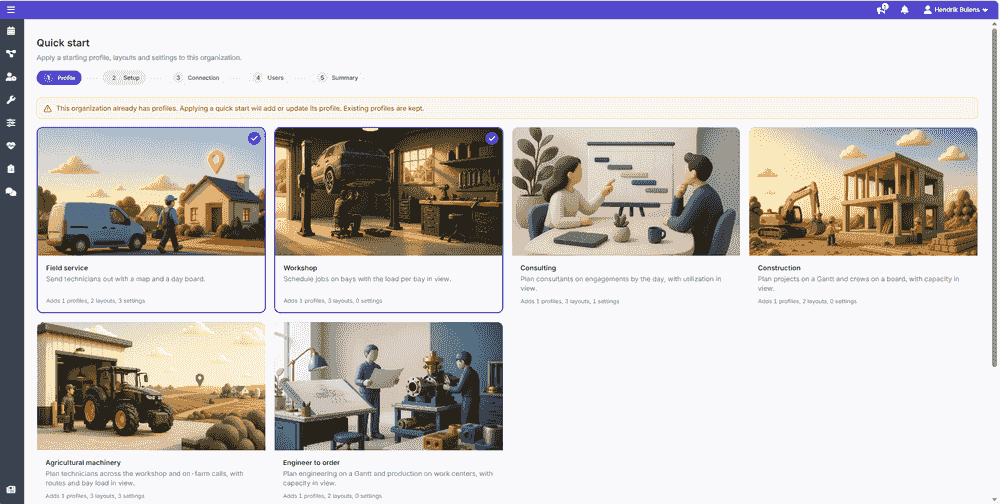The height and width of the screenshot is (504, 1000).
Task: Deselect the checkmark on the Workshop card
Action: [x=492, y=138]
